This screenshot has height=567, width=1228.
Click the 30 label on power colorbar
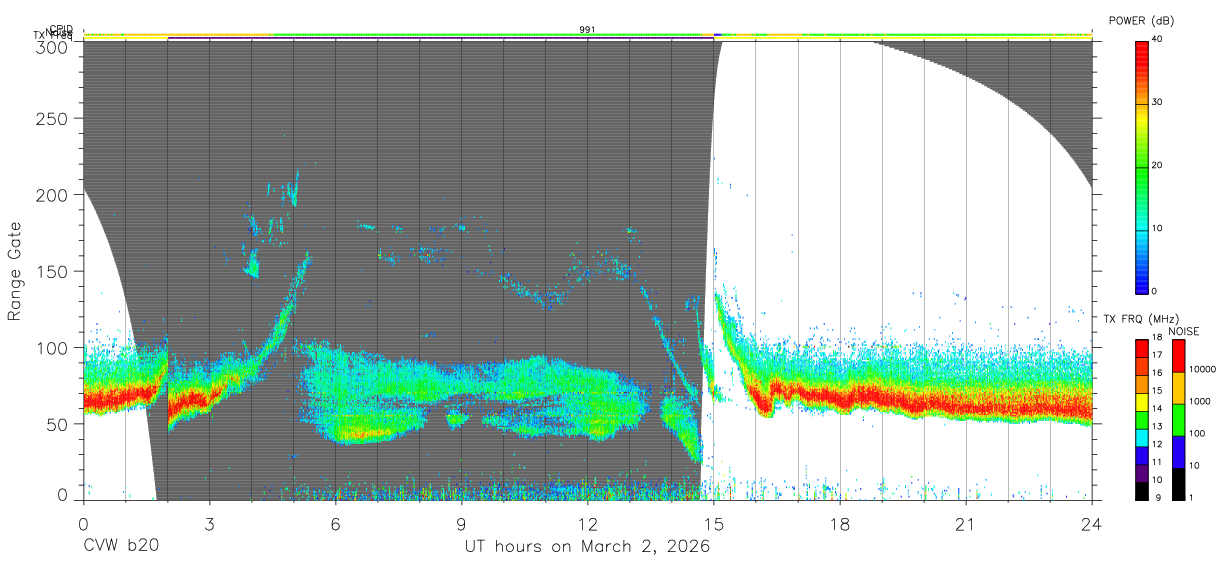coord(1158,102)
